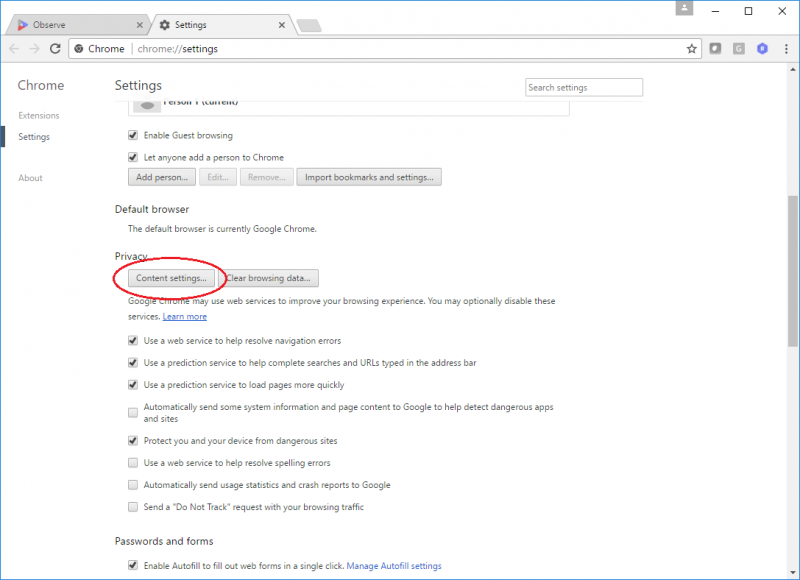Click the vertical scrollbar thumb
The height and width of the screenshot is (580, 800).
click(792, 271)
